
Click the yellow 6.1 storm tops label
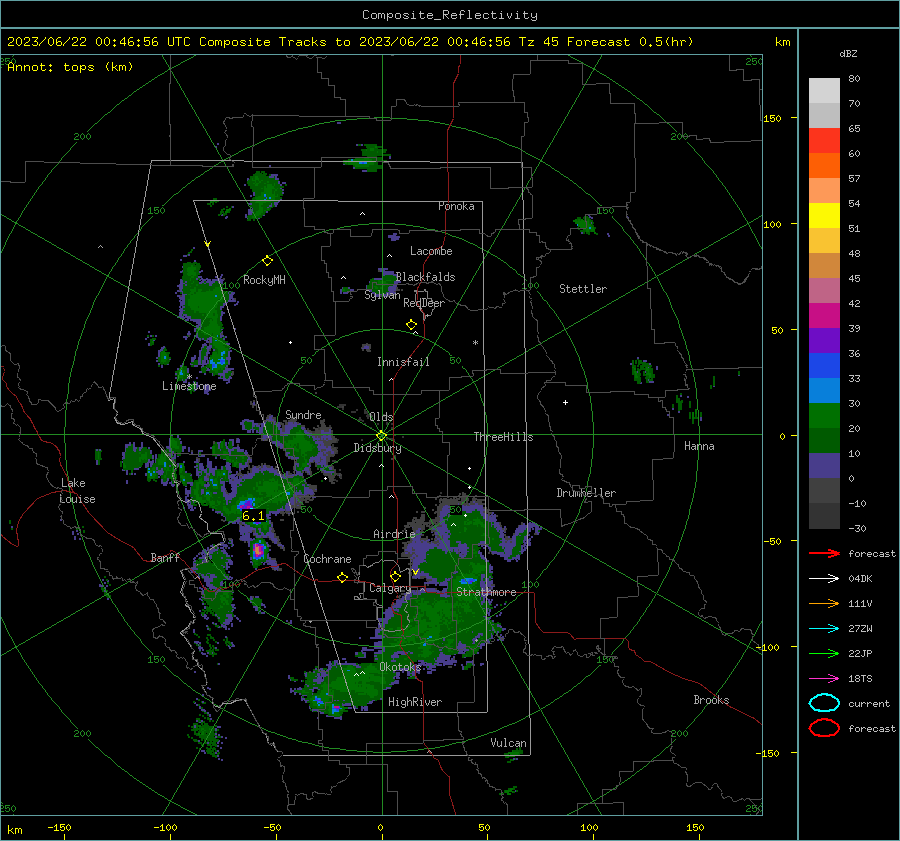pyautogui.click(x=253, y=516)
